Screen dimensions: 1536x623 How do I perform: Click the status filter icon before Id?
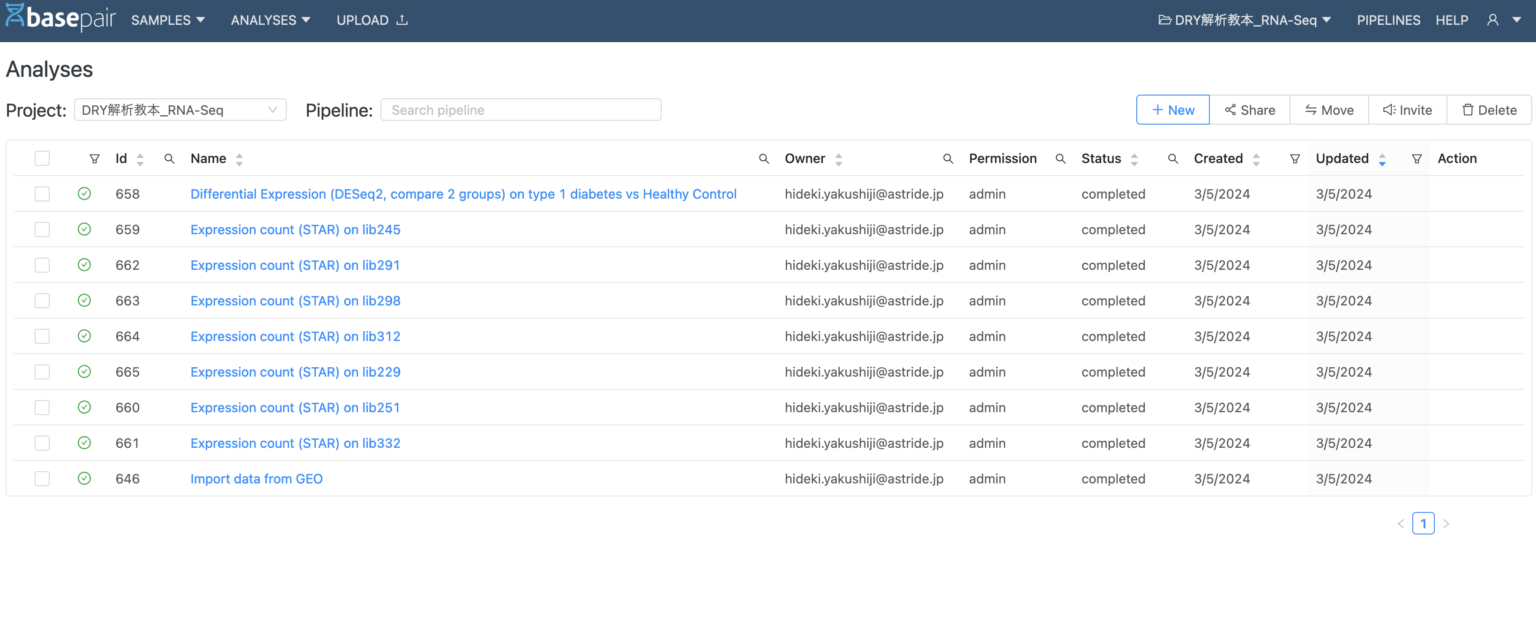pos(94,159)
